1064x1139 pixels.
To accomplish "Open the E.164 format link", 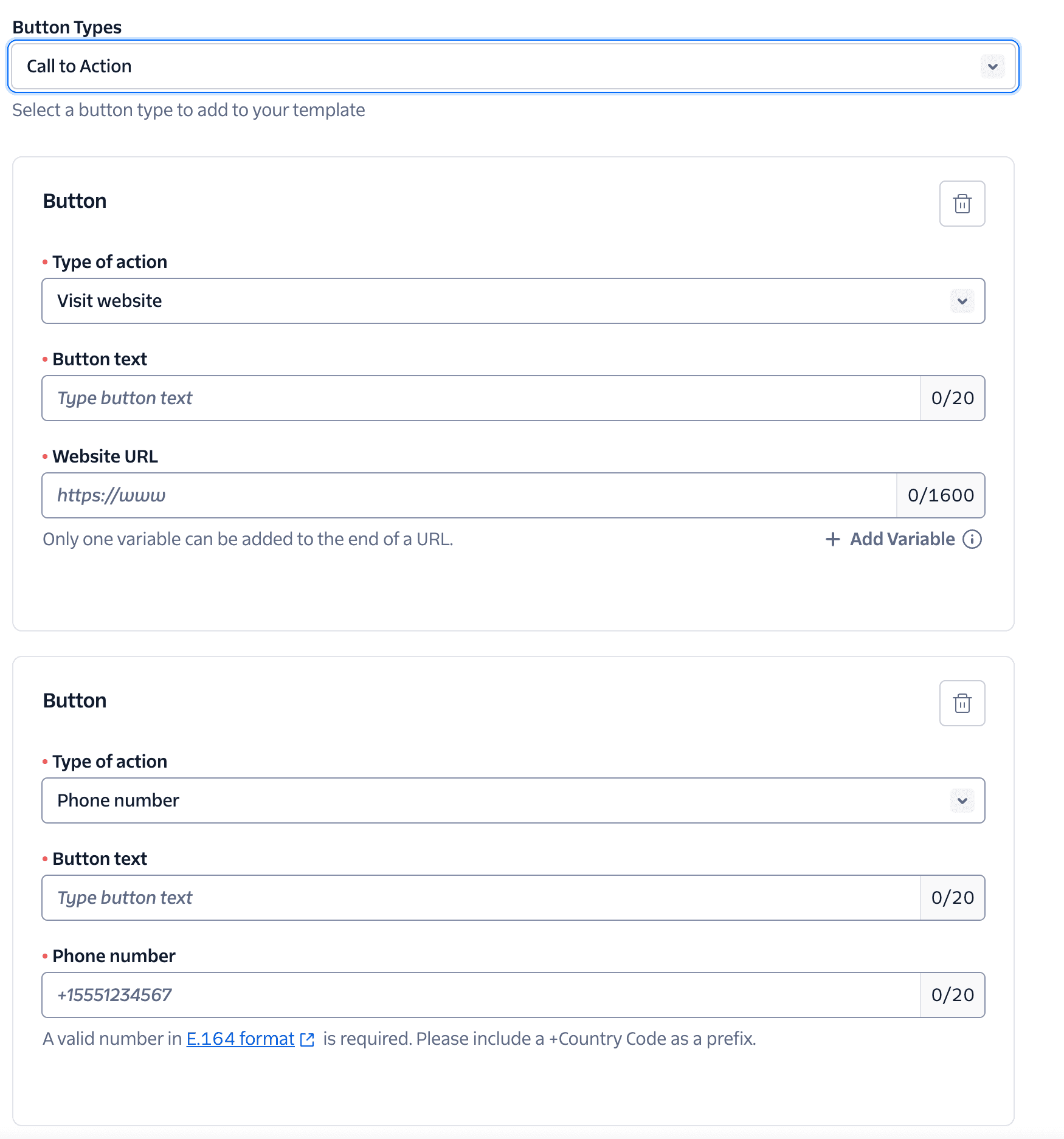I will (239, 1039).
